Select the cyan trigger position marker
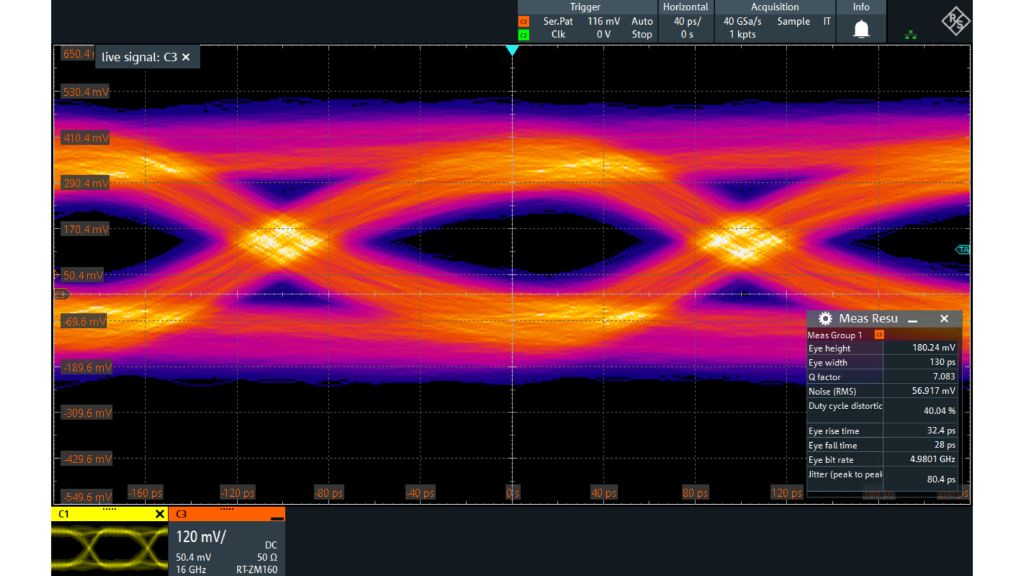 click(x=512, y=50)
